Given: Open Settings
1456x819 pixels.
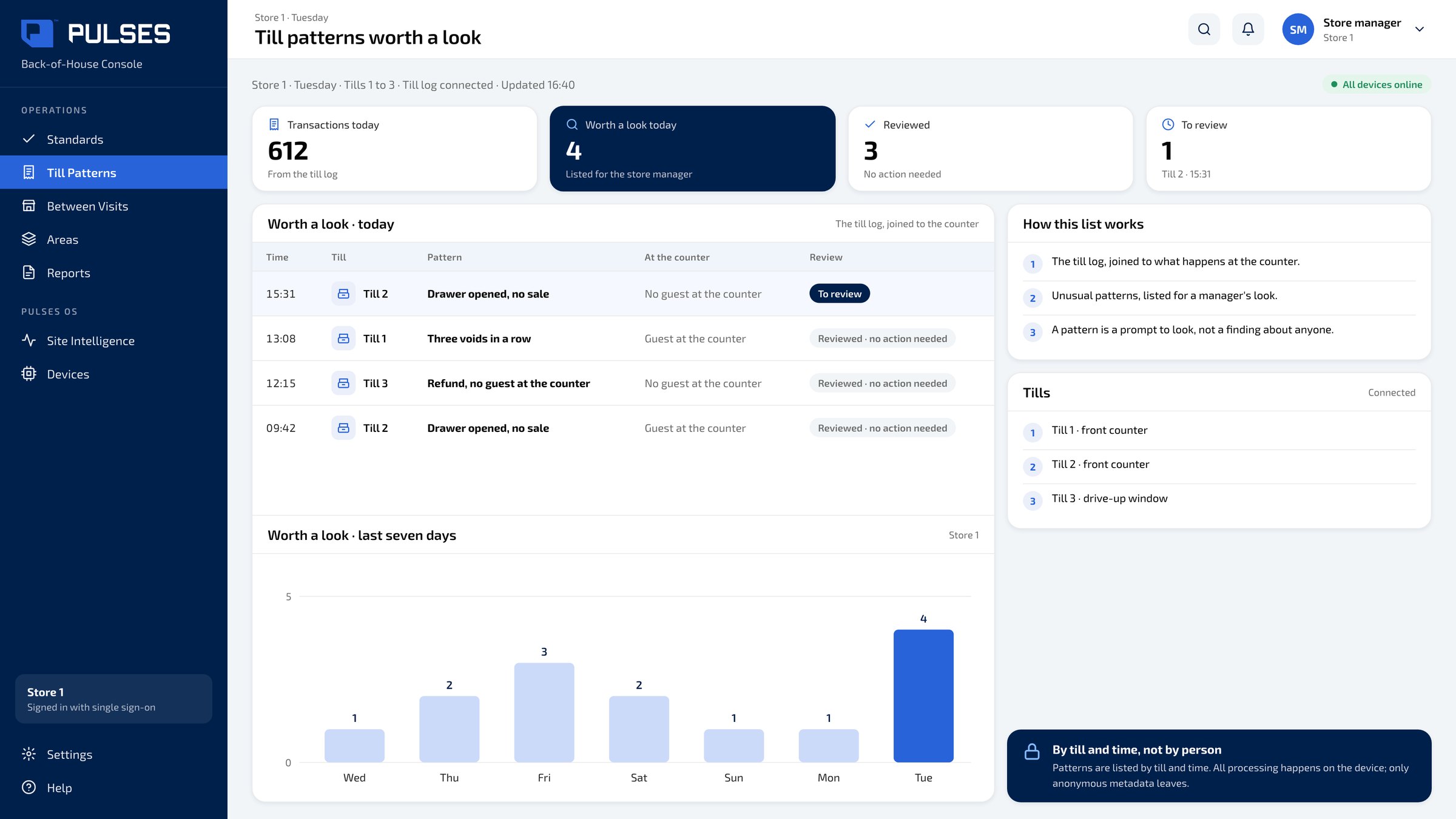Looking at the screenshot, I should tap(113, 754).
